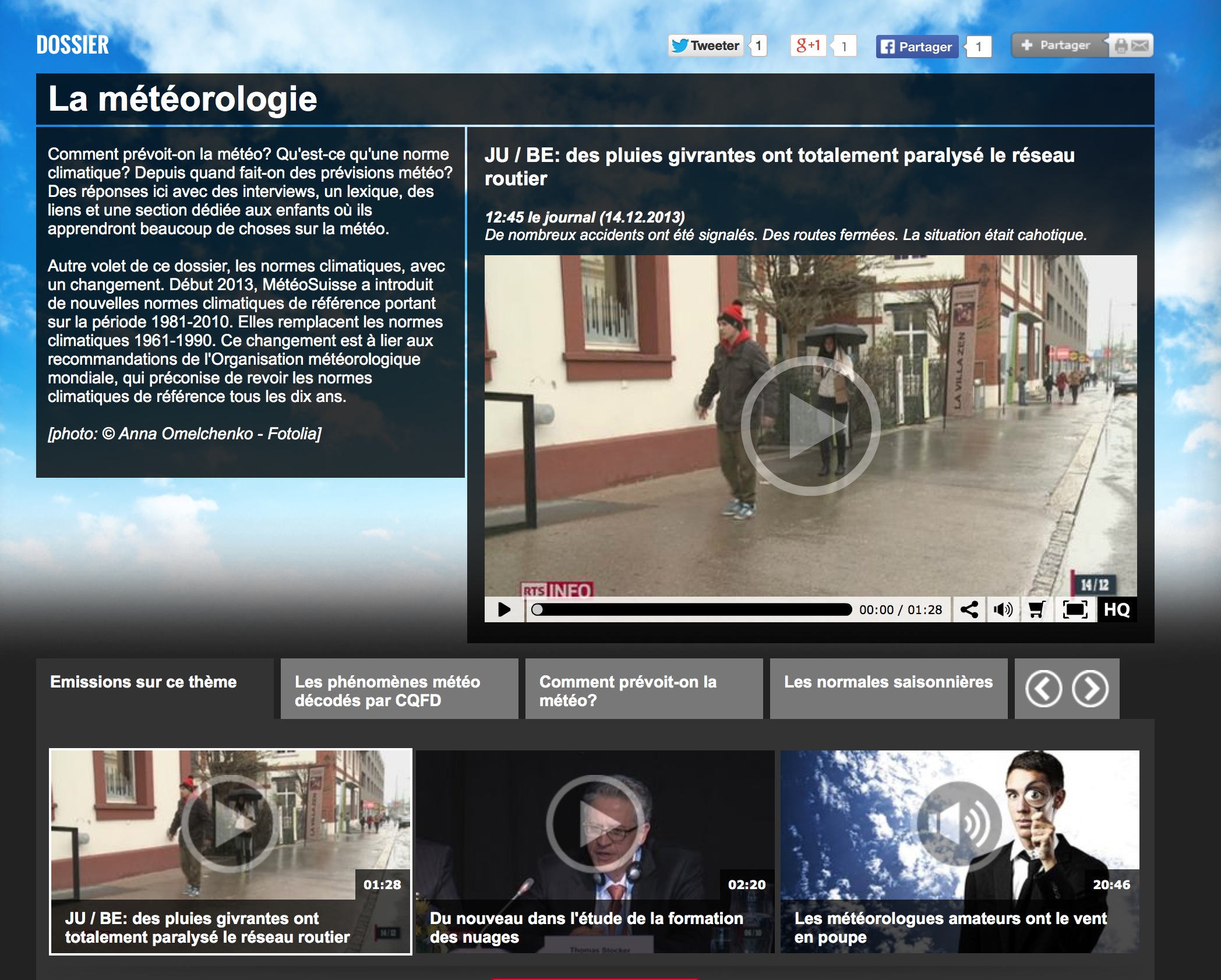Play the 'Les météorologues amateurs ont le vent en poupe' audio thumbnail
Screen dimensions: 1221x980
pos(959,851)
